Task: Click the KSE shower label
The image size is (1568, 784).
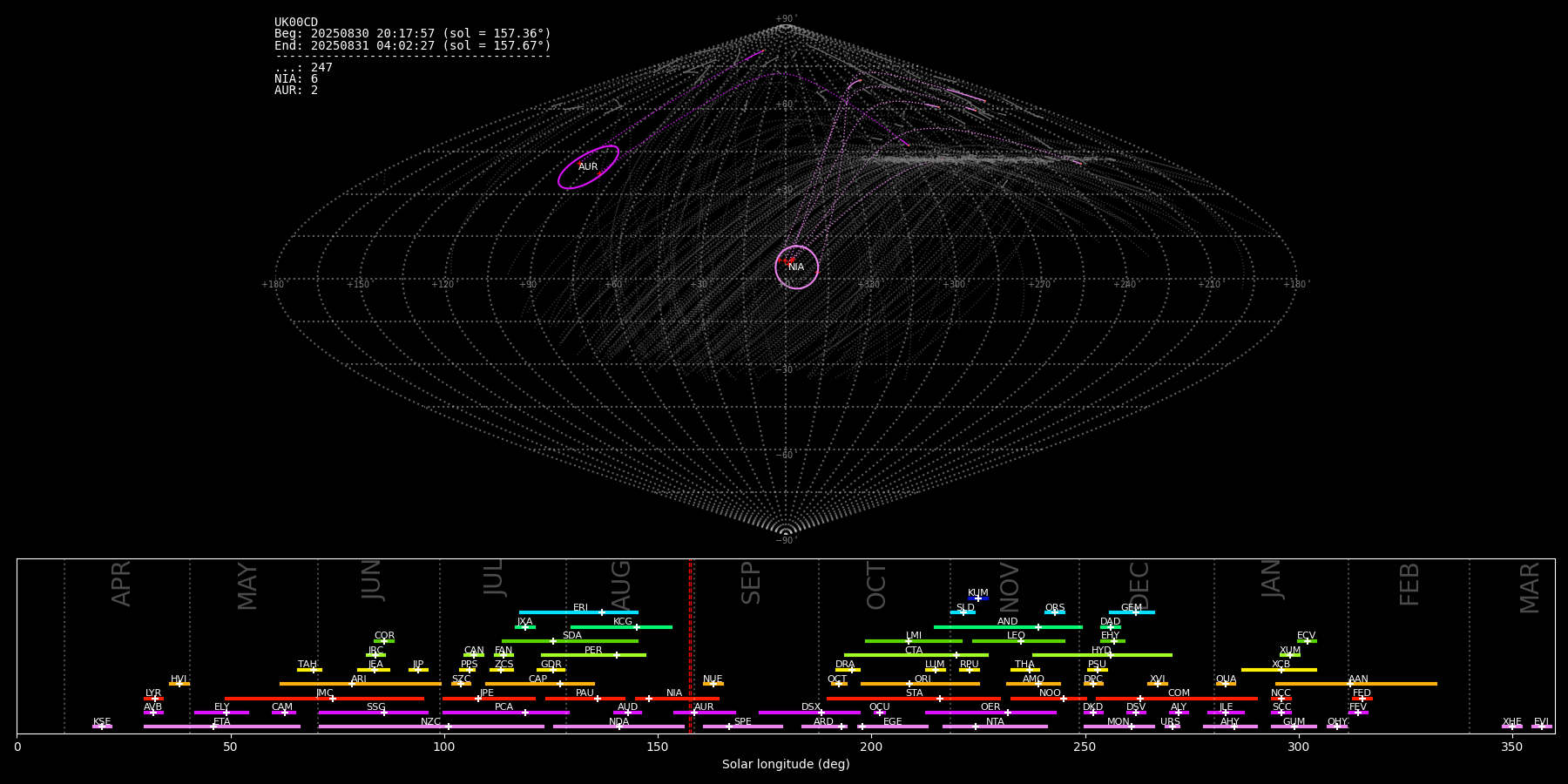Action: tap(102, 721)
